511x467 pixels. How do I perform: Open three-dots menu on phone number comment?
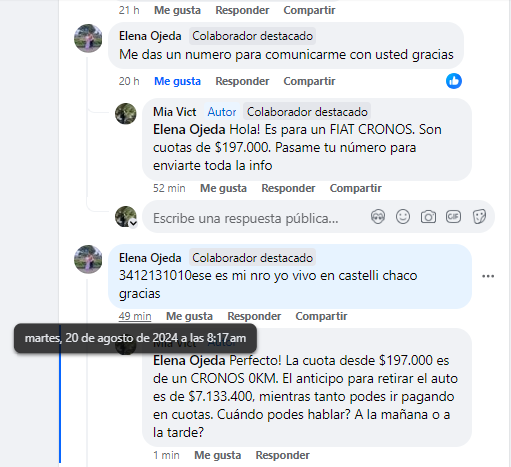(488, 276)
